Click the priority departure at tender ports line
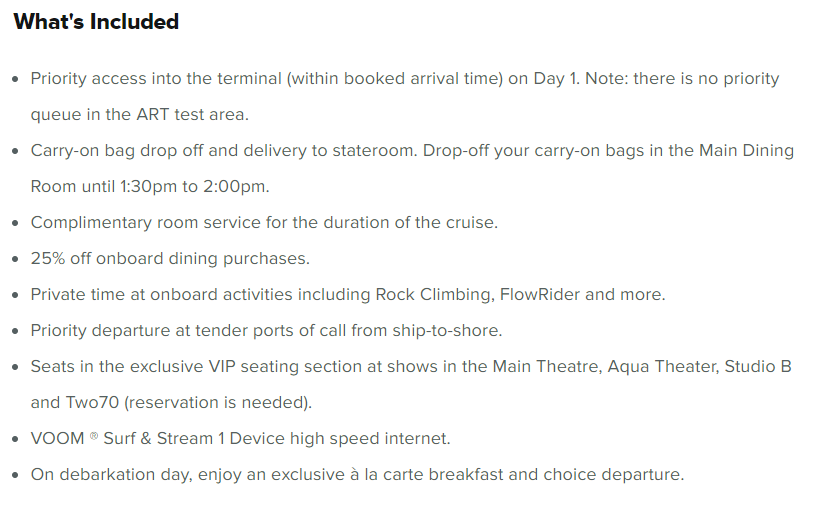The width and height of the screenshot is (824, 509). 266,330
